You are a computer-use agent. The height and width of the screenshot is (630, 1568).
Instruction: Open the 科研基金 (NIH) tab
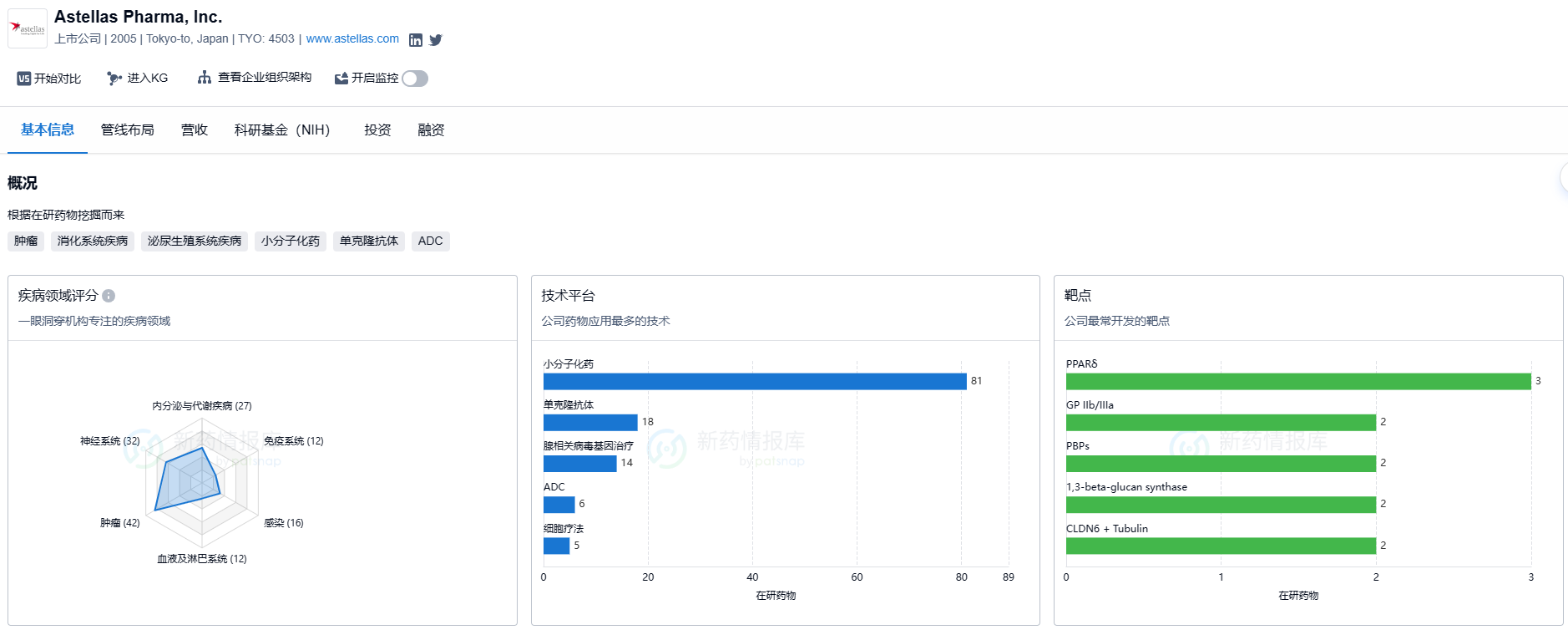(282, 130)
